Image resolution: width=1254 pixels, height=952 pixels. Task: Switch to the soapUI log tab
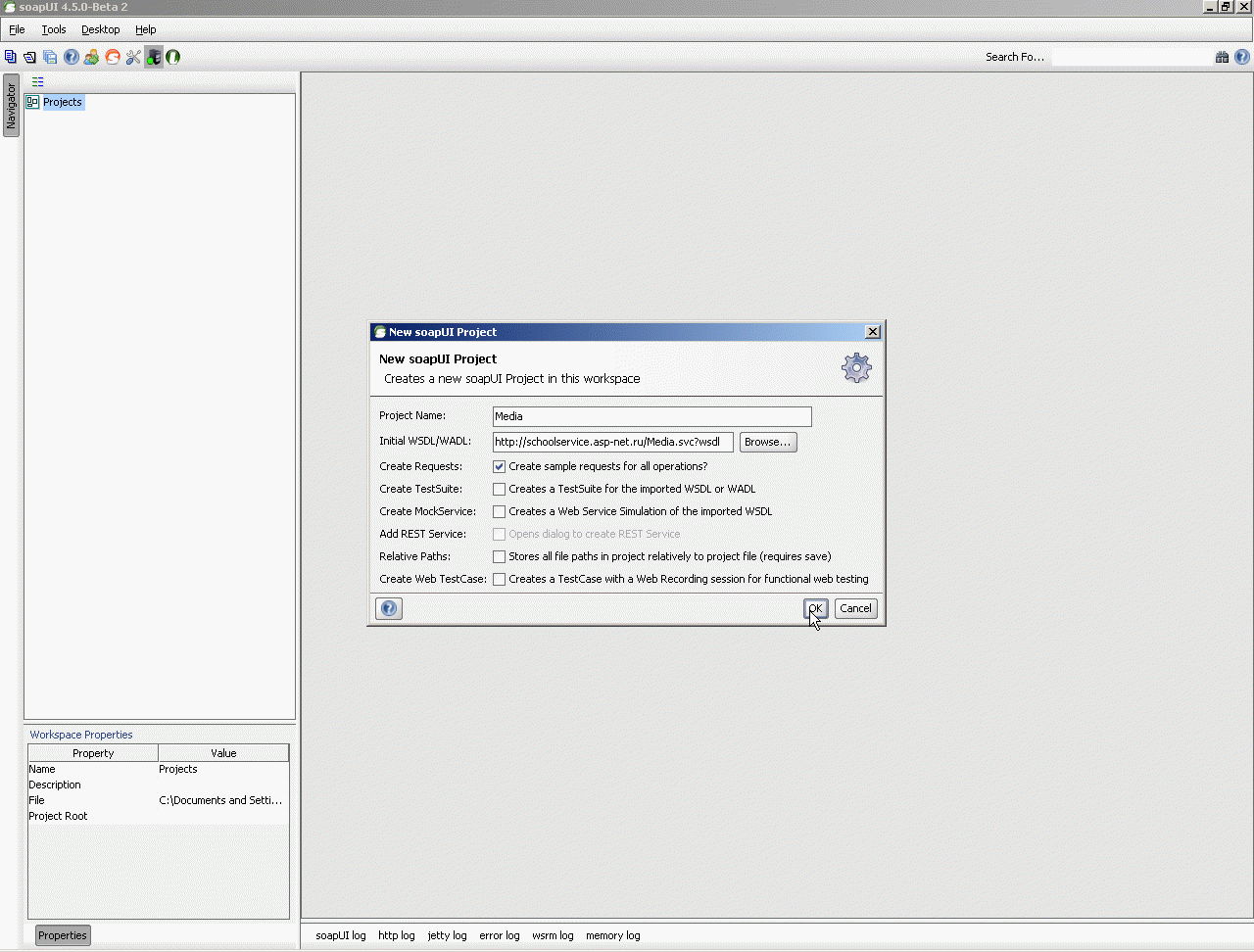[x=341, y=935]
